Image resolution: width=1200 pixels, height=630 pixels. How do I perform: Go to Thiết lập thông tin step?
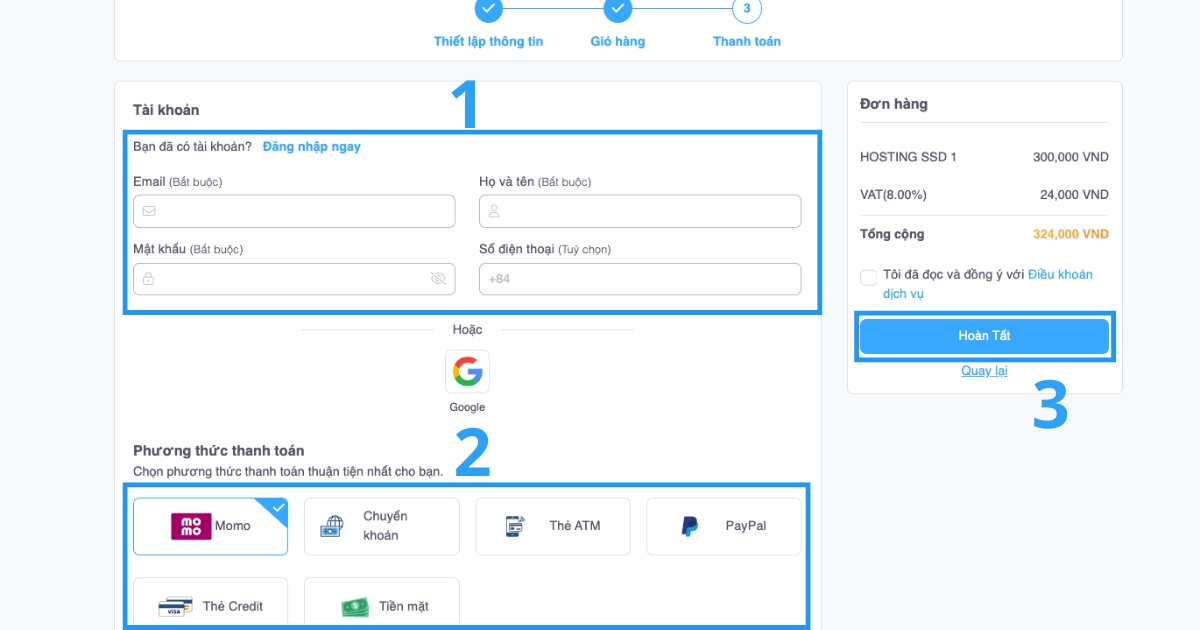(x=488, y=10)
